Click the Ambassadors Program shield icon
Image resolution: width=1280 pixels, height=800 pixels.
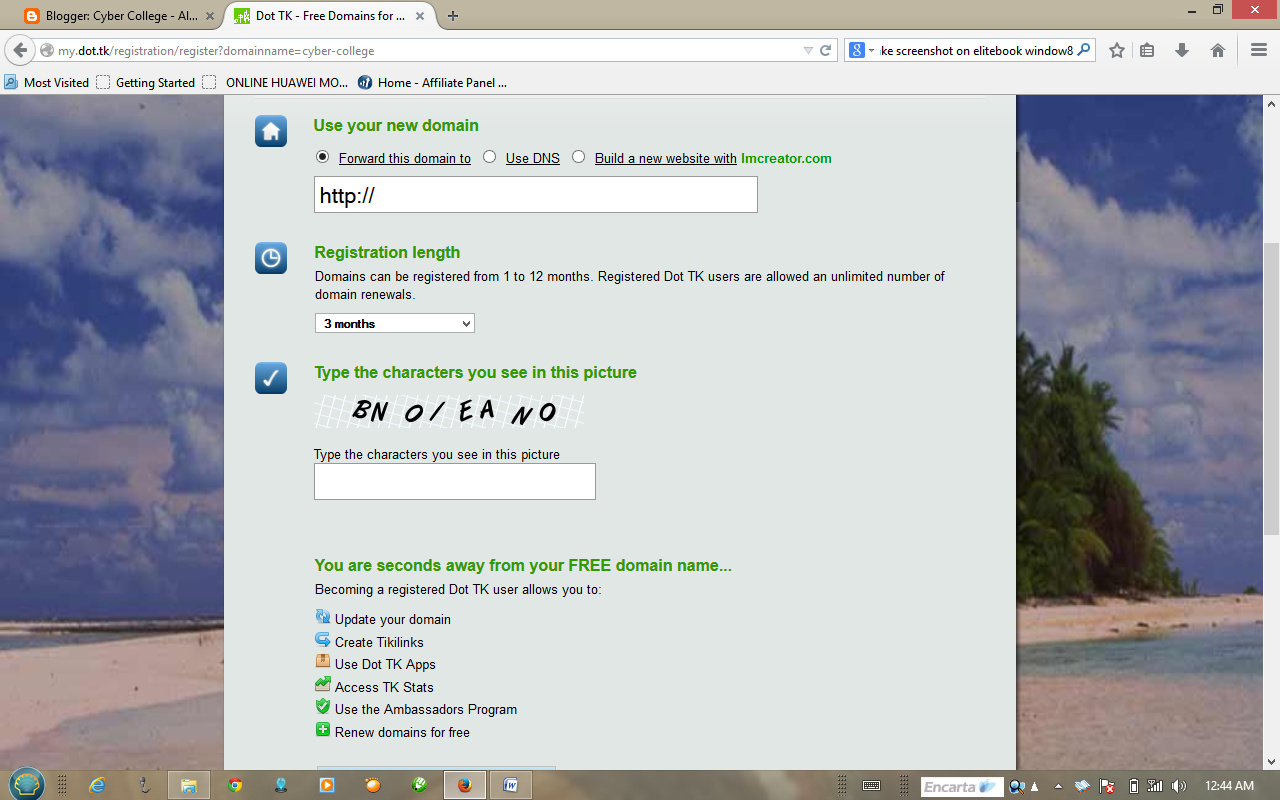pyautogui.click(x=322, y=707)
